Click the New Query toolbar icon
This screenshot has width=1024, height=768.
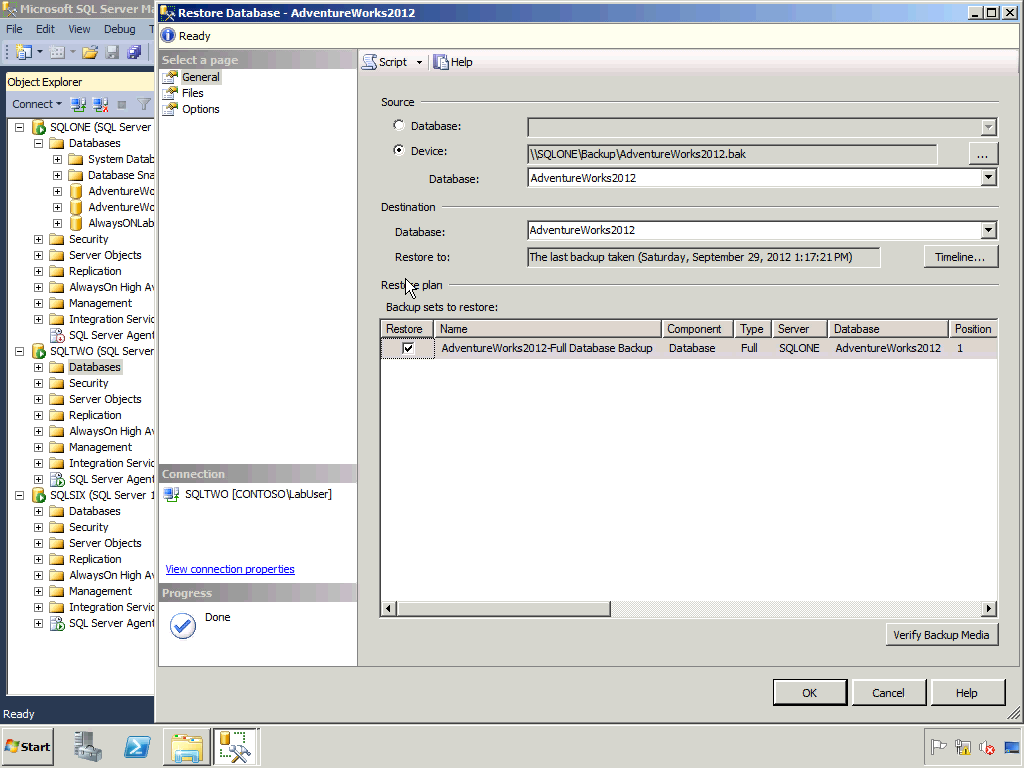point(22,52)
